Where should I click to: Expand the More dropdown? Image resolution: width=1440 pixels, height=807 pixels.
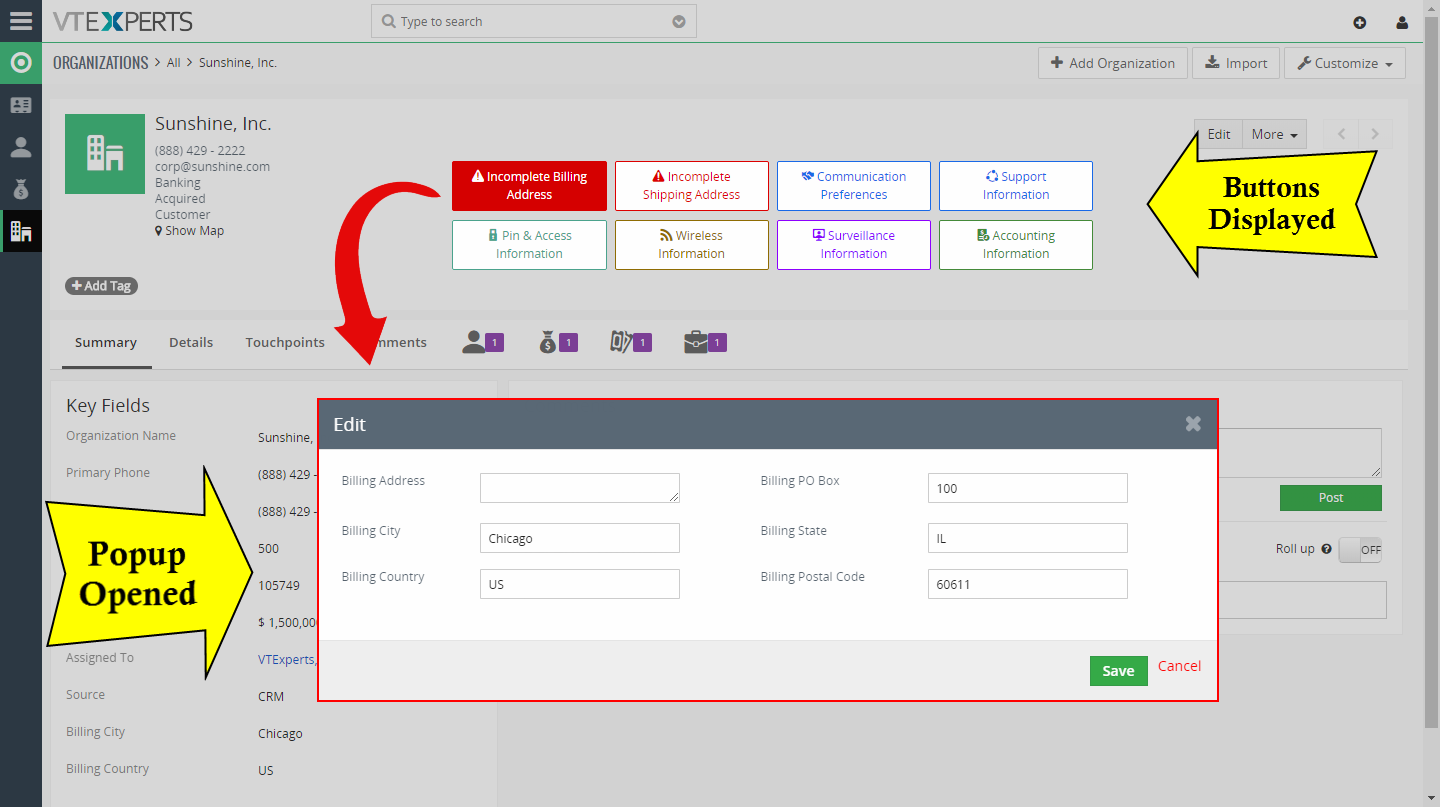tap(1274, 134)
